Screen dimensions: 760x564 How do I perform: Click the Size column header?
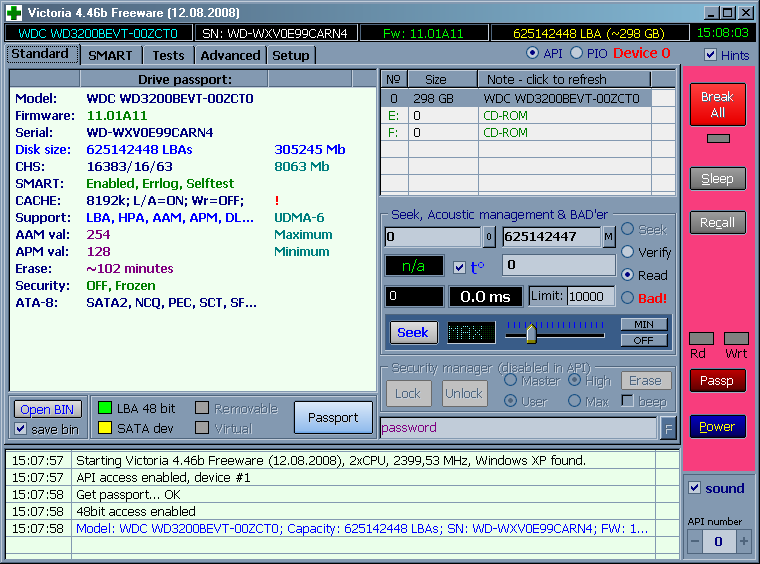click(443, 79)
